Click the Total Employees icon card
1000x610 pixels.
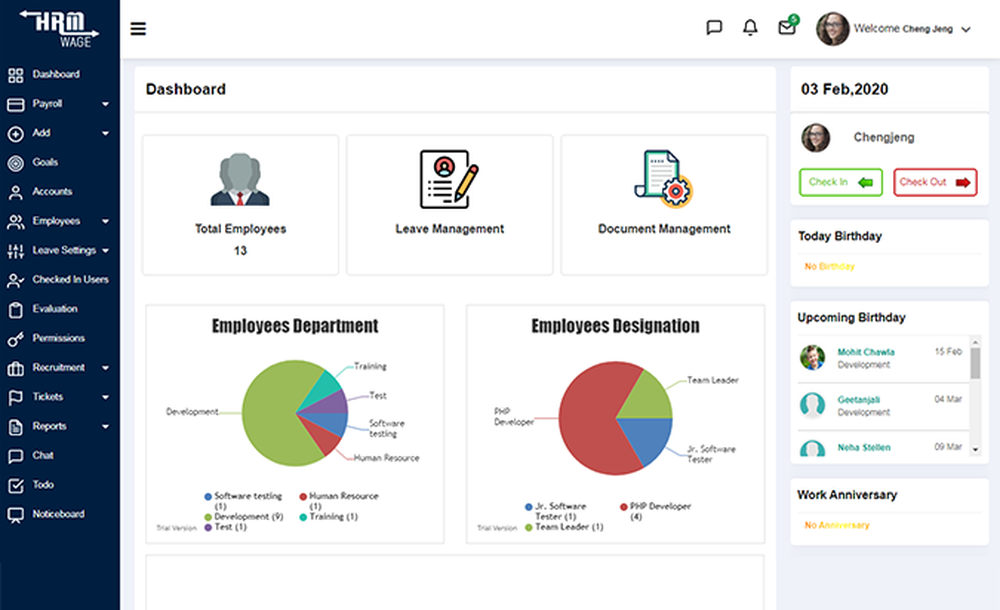point(240,205)
